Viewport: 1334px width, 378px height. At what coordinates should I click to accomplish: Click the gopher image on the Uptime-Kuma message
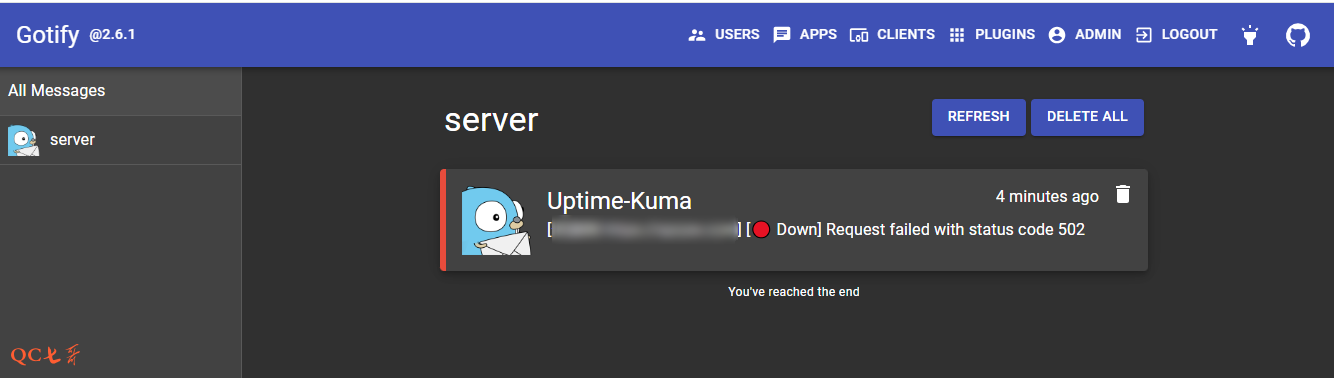(x=496, y=220)
